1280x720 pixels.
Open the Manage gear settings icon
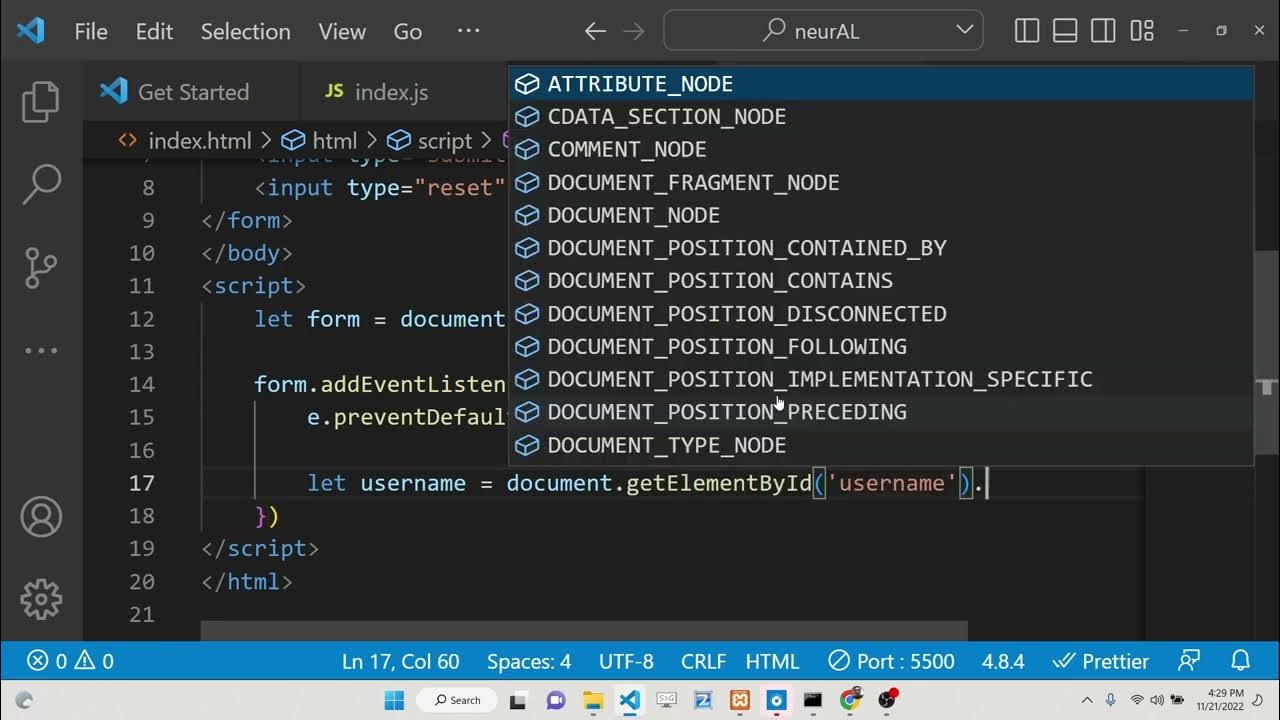41,599
